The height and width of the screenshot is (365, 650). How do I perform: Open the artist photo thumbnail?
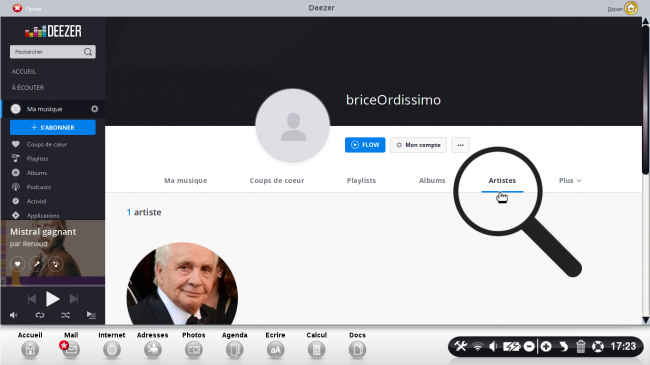coord(182,284)
